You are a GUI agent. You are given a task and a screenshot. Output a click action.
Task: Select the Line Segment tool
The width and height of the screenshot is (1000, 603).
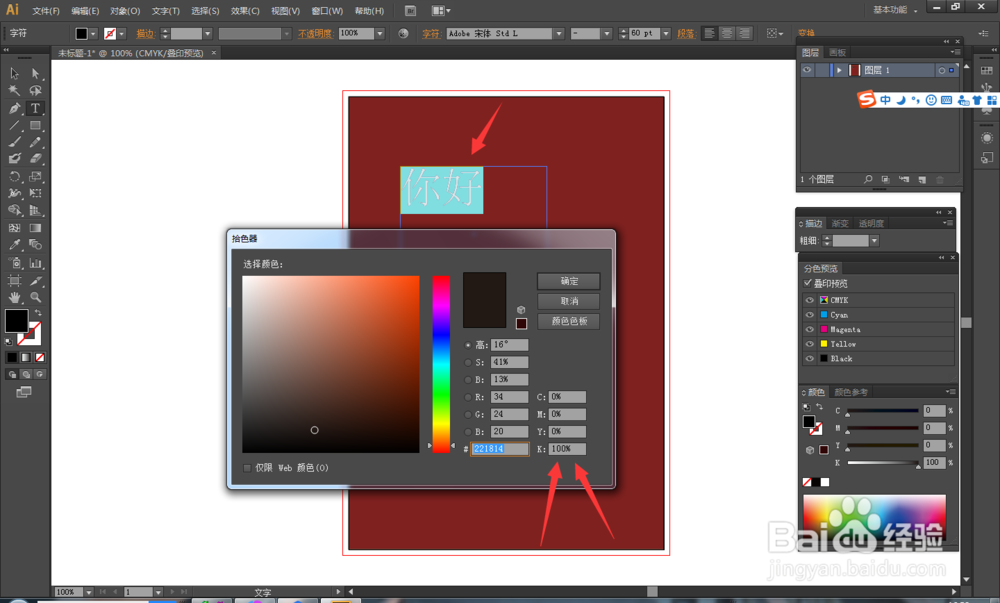coord(14,126)
